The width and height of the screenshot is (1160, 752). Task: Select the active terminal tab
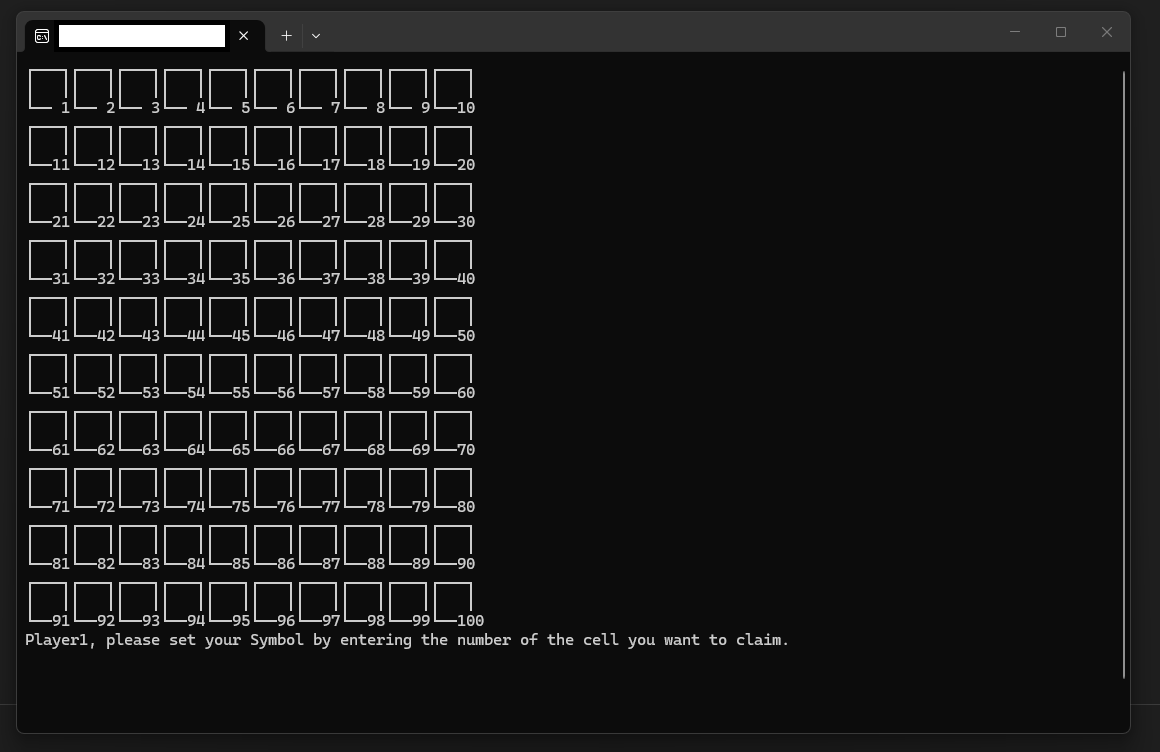click(142, 35)
